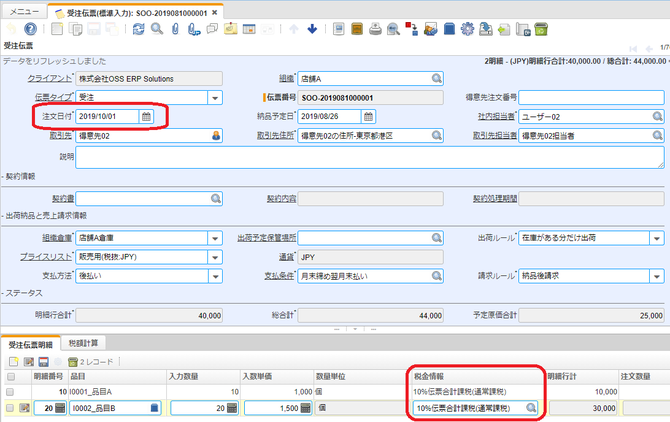Select the I0001_品目A cell in detail grid
Image resolution: width=670 pixels, height=422 pixels.
(117, 392)
